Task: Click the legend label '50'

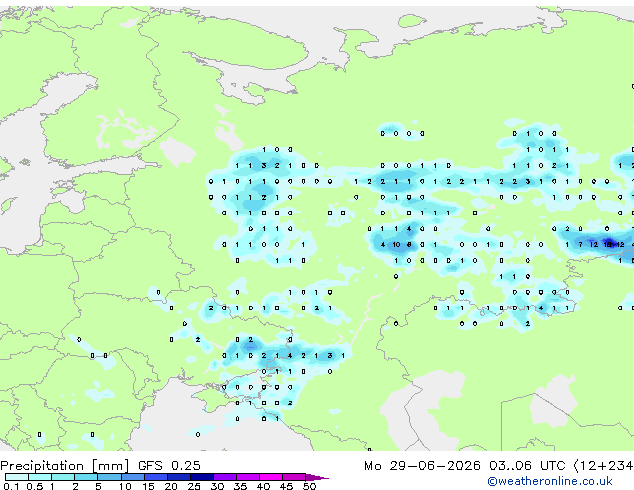Action: pos(309,486)
